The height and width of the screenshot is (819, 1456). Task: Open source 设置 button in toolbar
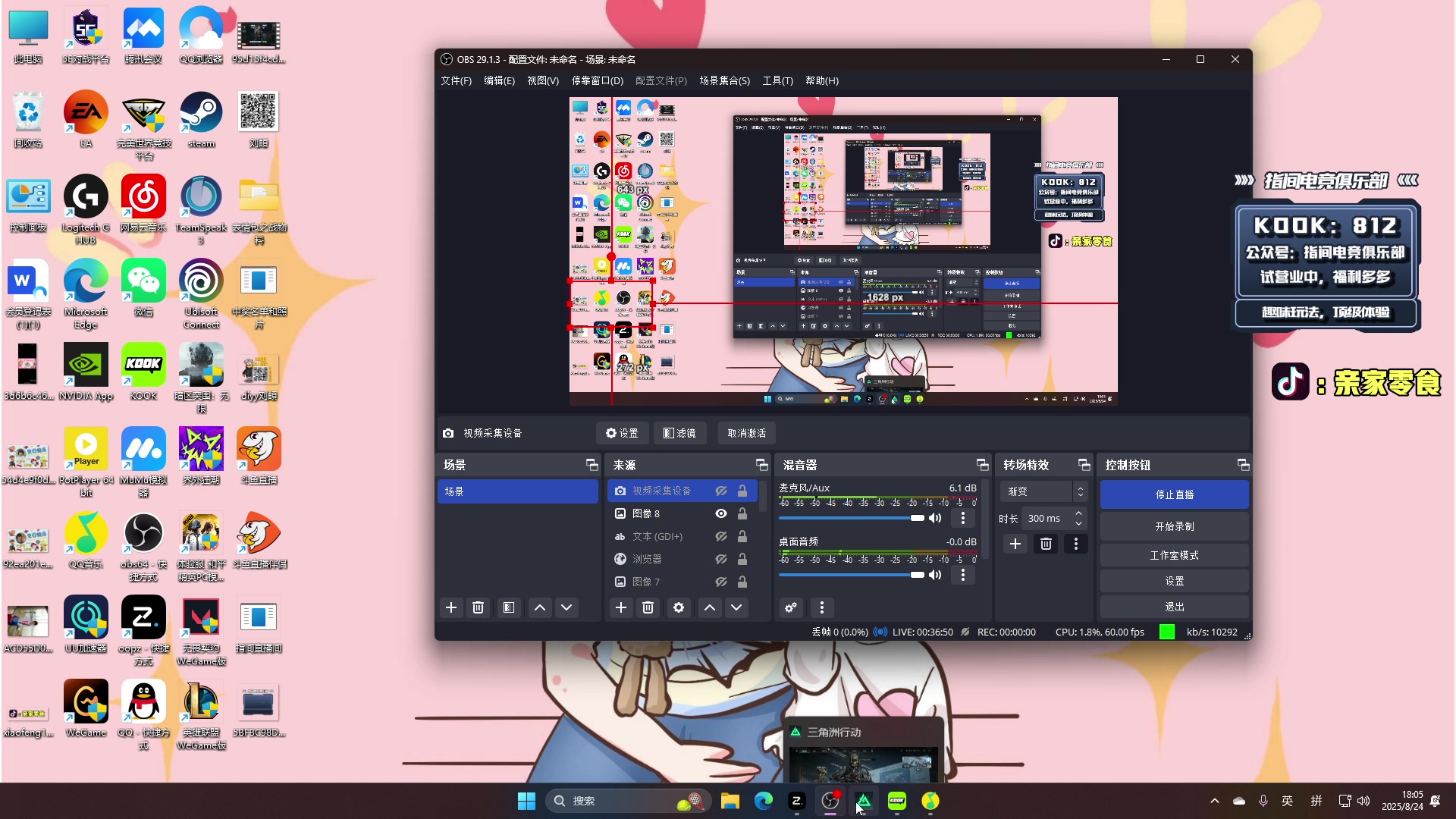tap(622, 433)
